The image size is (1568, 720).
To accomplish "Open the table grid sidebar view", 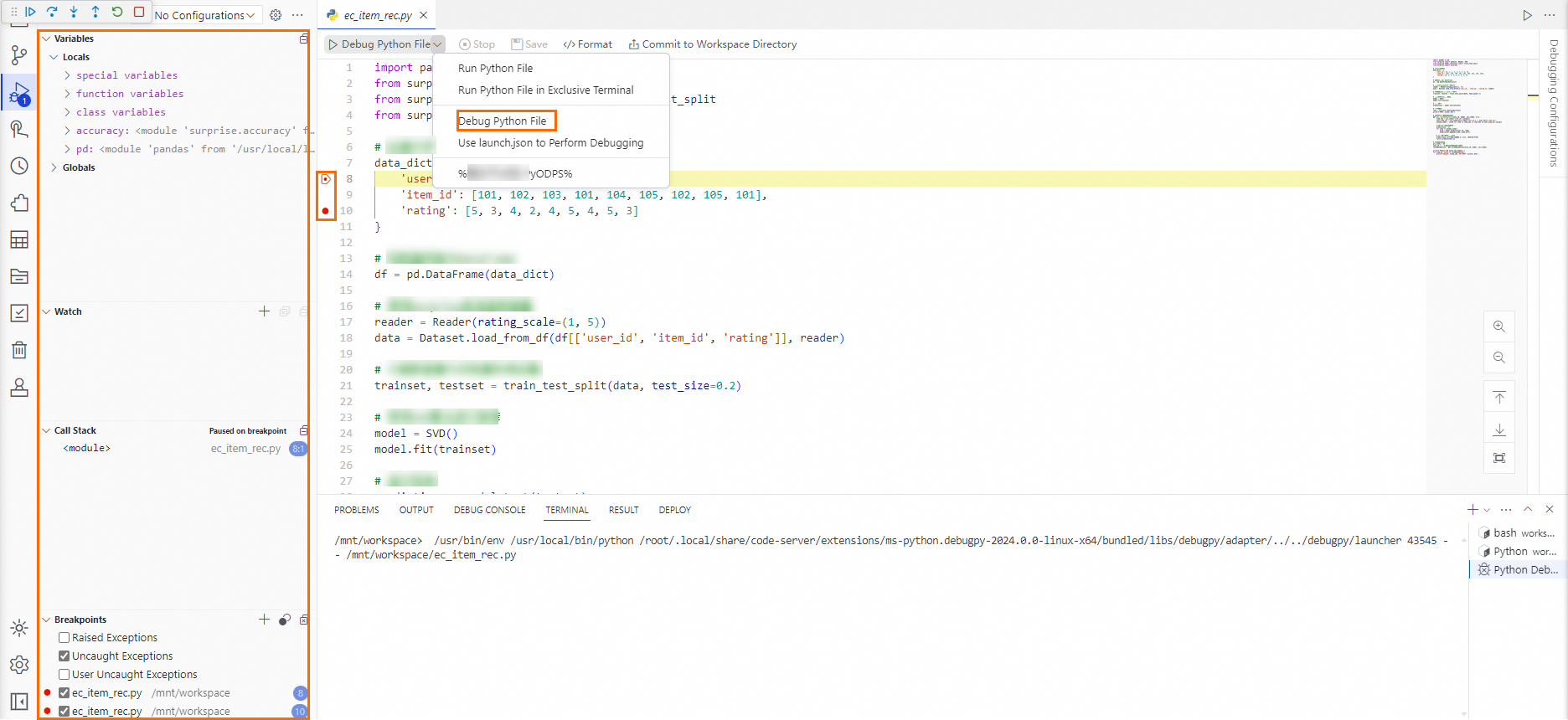I will tap(19, 239).
